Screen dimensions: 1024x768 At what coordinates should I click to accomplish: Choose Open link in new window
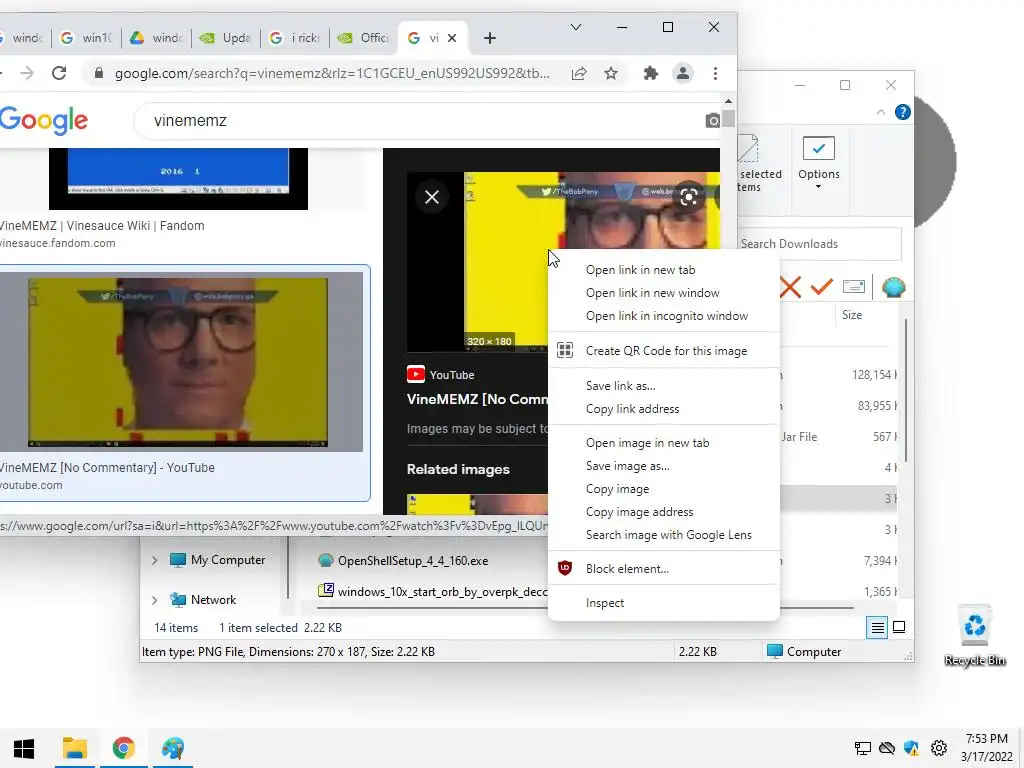pyautogui.click(x=664, y=293)
